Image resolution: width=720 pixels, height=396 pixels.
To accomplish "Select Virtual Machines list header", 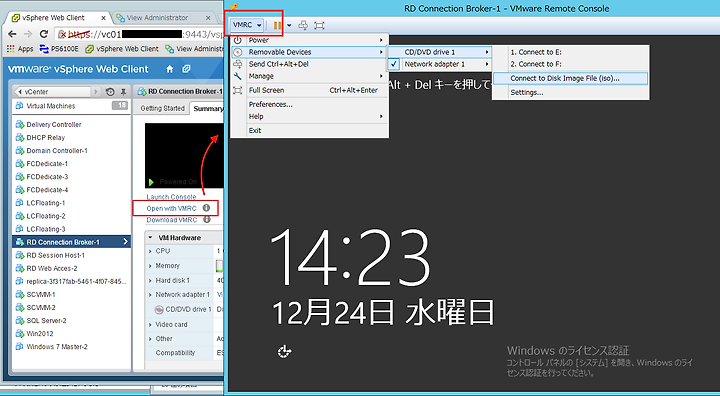I will 71,106.
